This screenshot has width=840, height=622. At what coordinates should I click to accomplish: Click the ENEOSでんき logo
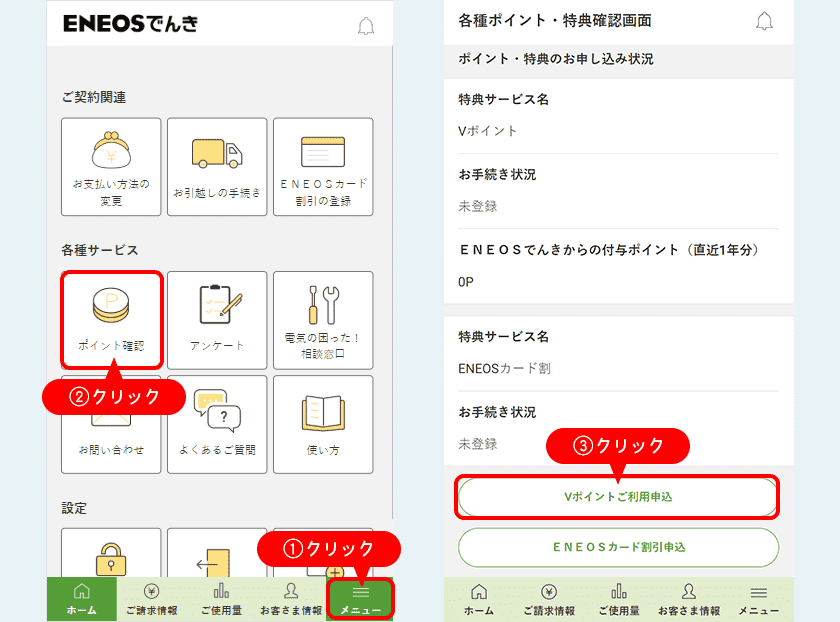[x=130, y=24]
